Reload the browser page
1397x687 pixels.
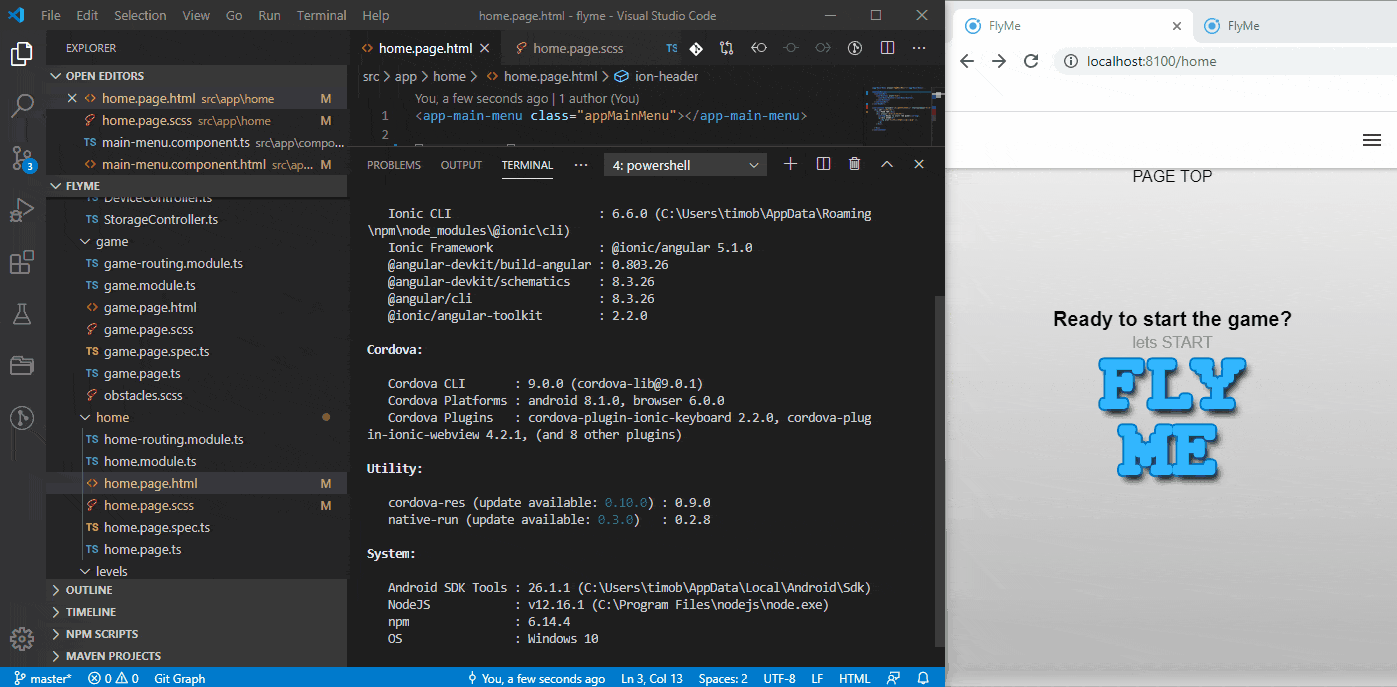1031,61
